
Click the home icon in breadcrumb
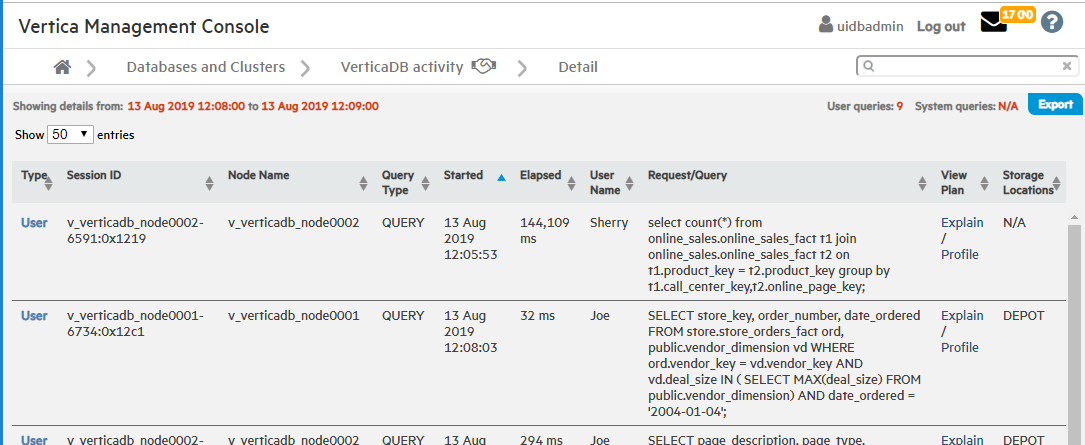[x=62, y=67]
